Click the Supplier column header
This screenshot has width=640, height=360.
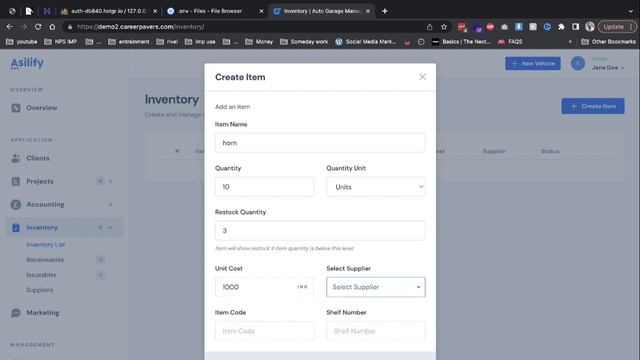(x=494, y=151)
